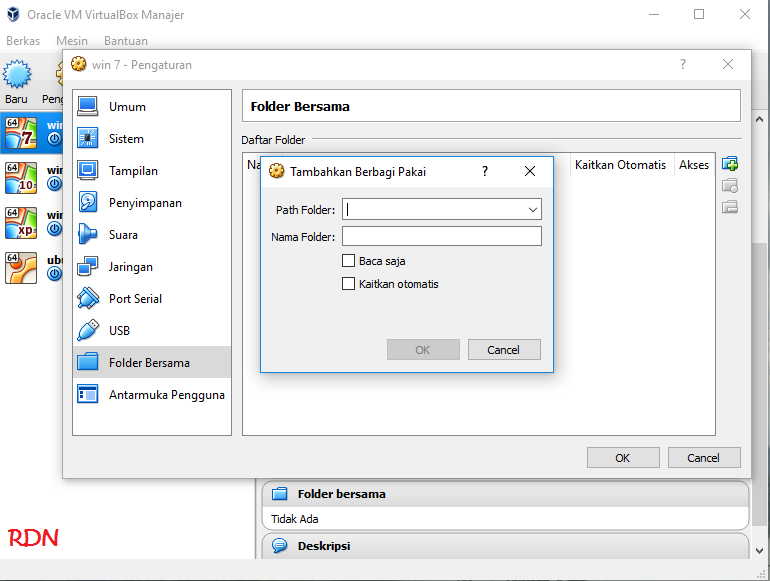Open the Mesin menu
The image size is (770, 581).
tap(72, 41)
